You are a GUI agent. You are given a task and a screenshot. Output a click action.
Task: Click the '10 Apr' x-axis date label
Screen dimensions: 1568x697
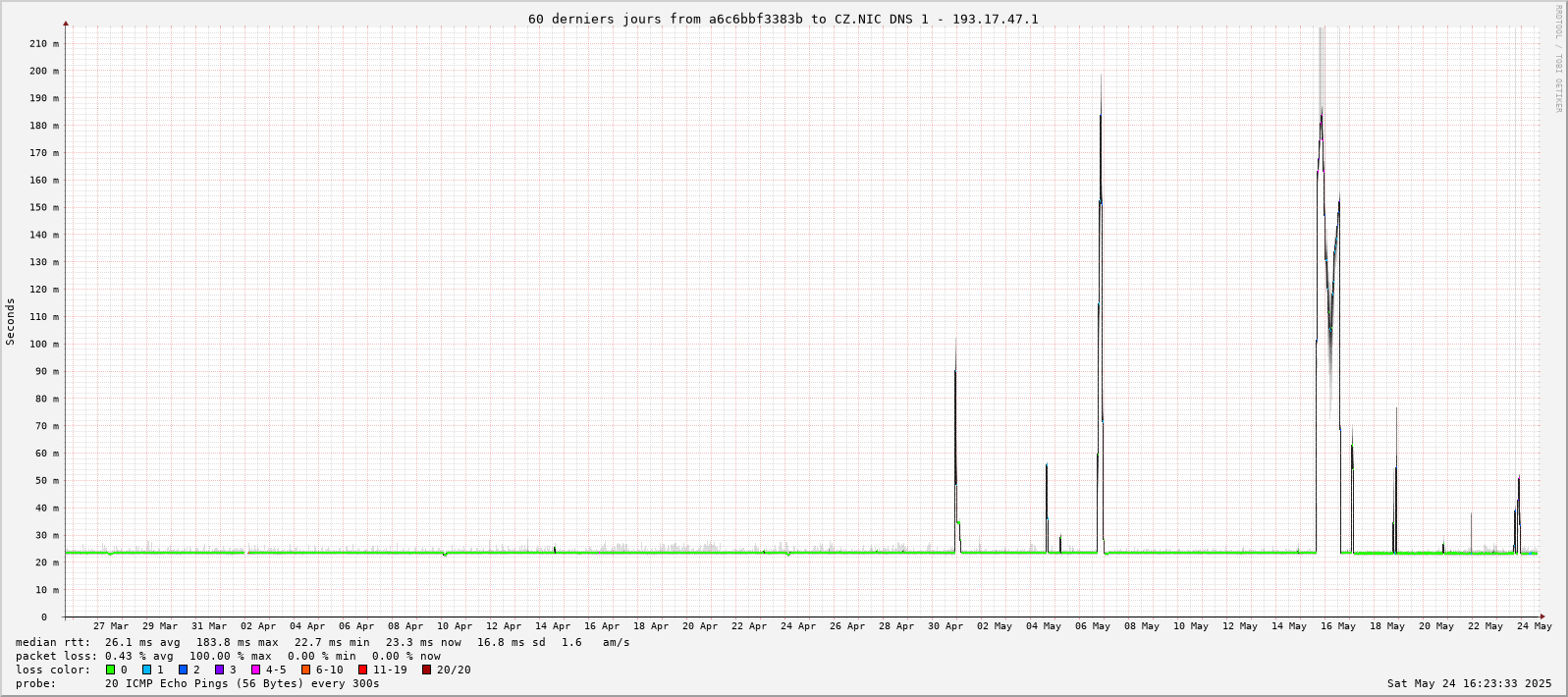(455, 625)
